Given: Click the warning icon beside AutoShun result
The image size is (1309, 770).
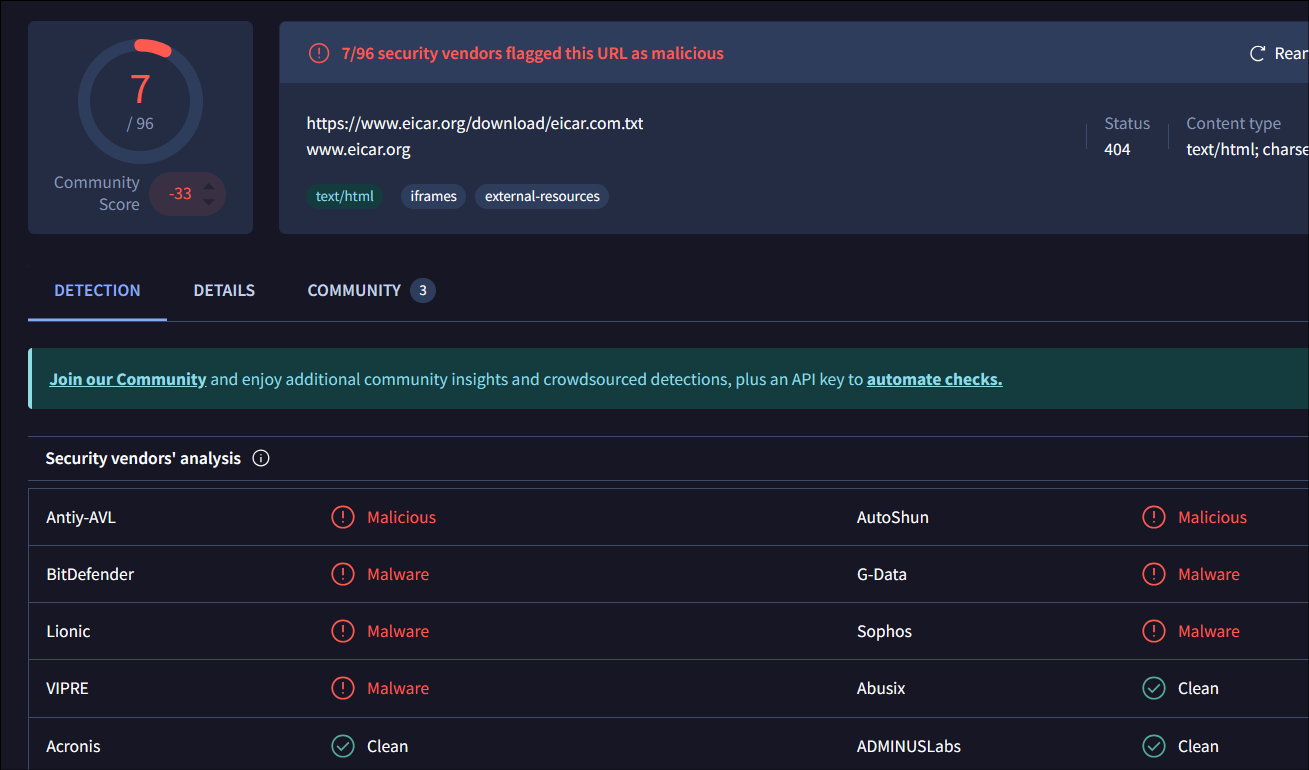Looking at the screenshot, I should pos(1154,517).
